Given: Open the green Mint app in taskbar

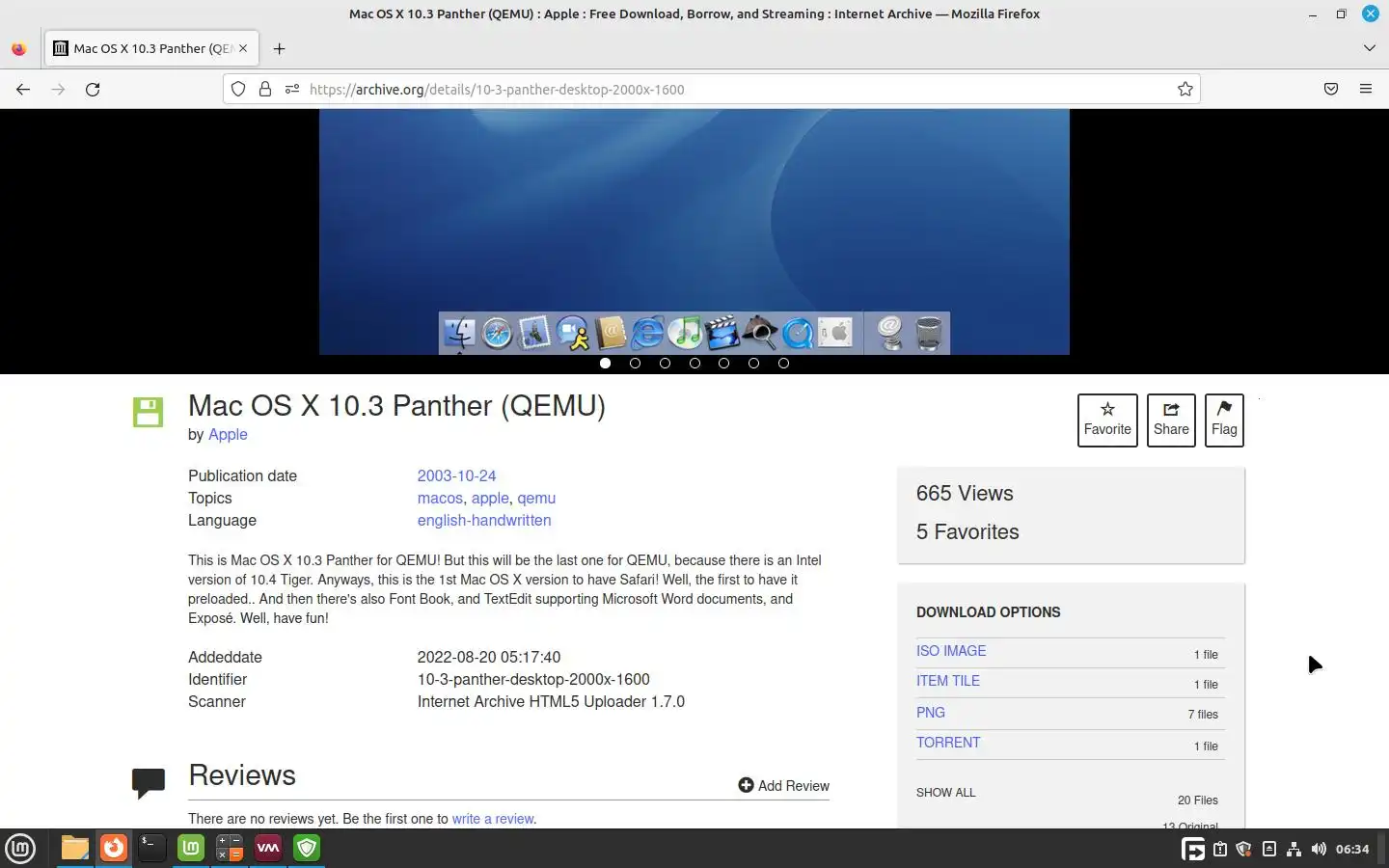Looking at the screenshot, I should pos(191,848).
